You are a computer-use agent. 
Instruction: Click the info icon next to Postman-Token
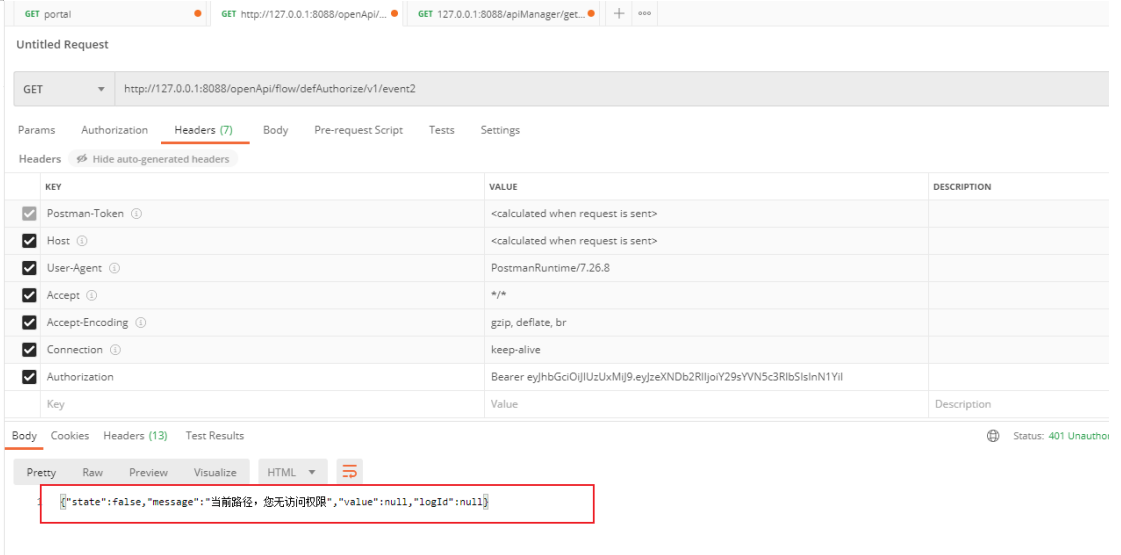(x=136, y=214)
